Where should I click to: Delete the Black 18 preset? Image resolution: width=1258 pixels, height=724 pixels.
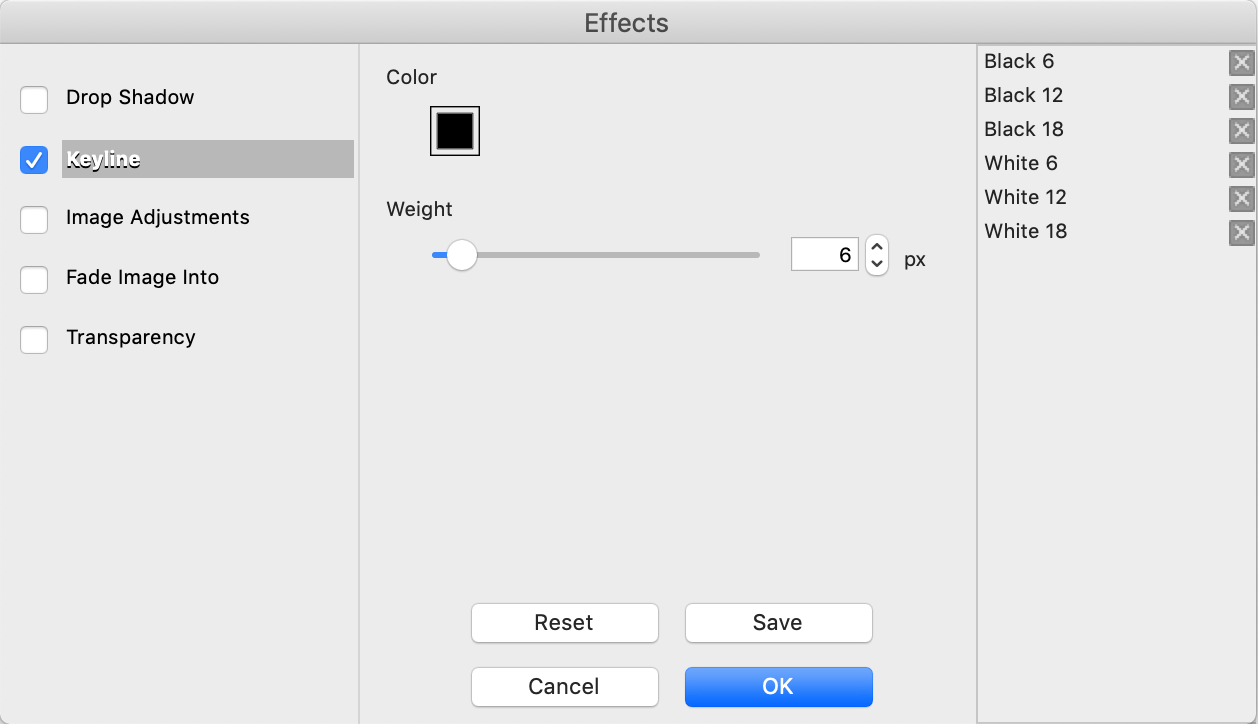point(1241,130)
